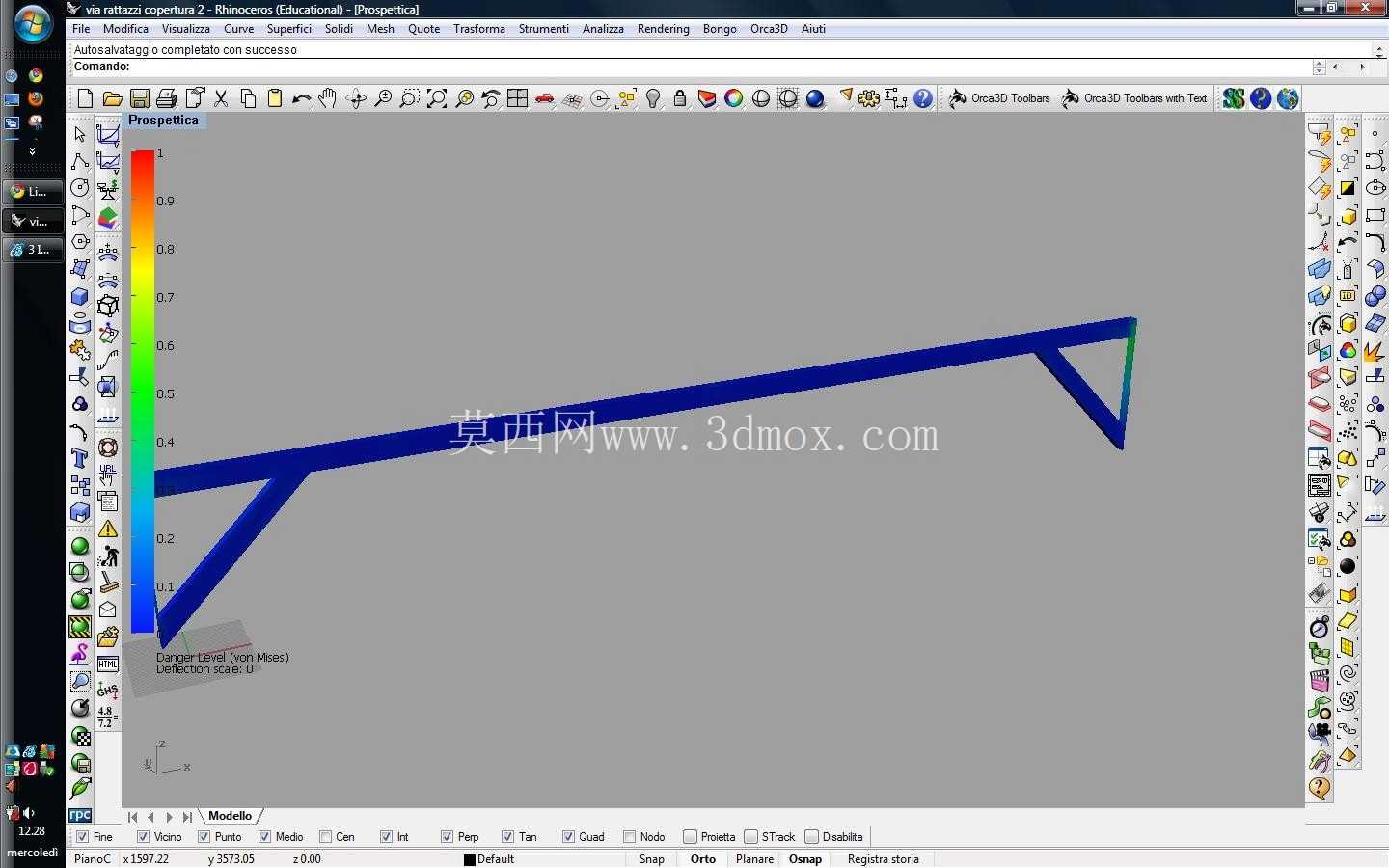
Task: Click the blue Help question mark icon
Action: 923,98
